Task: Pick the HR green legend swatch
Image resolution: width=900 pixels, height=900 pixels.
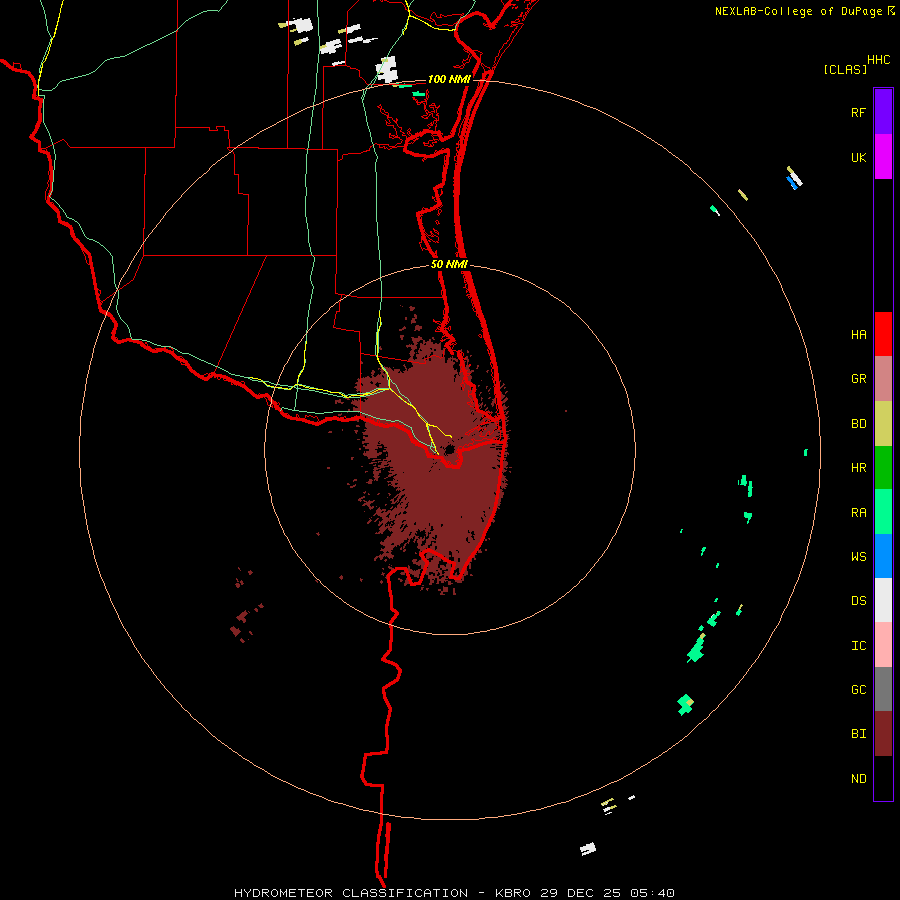Action: (x=883, y=468)
